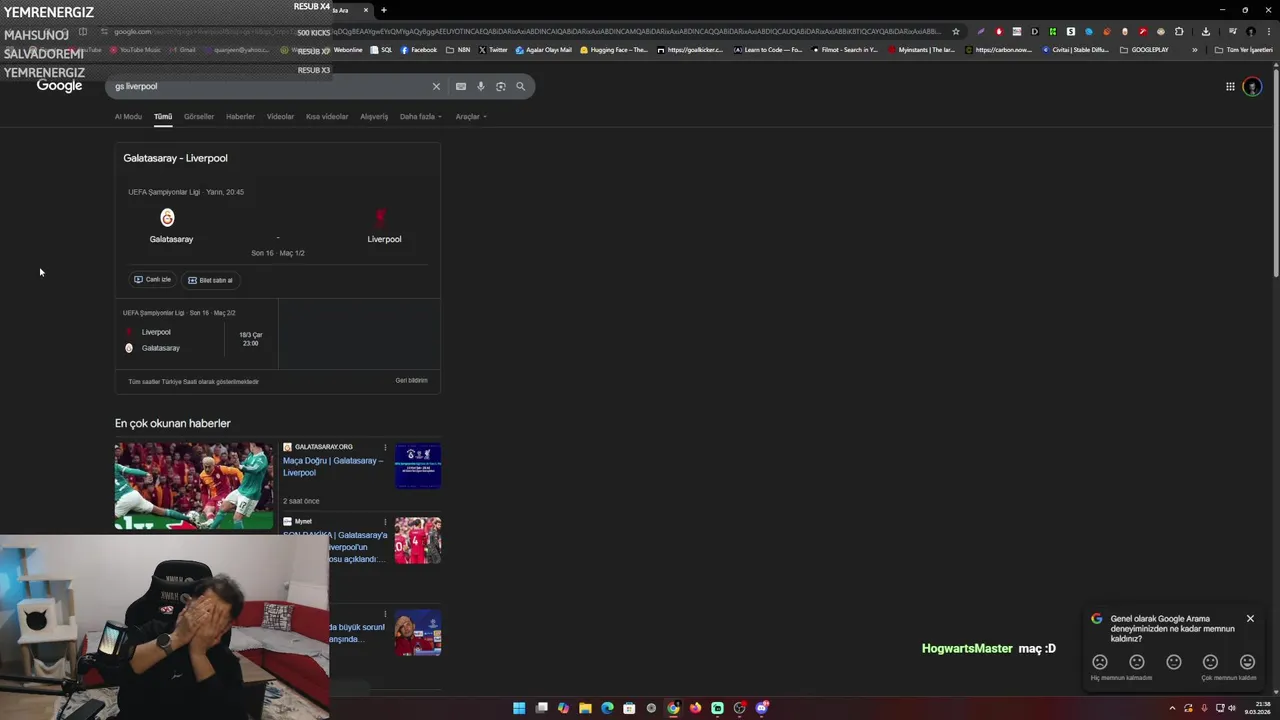Open Microsoft Edge from the taskbar

coord(607,708)
